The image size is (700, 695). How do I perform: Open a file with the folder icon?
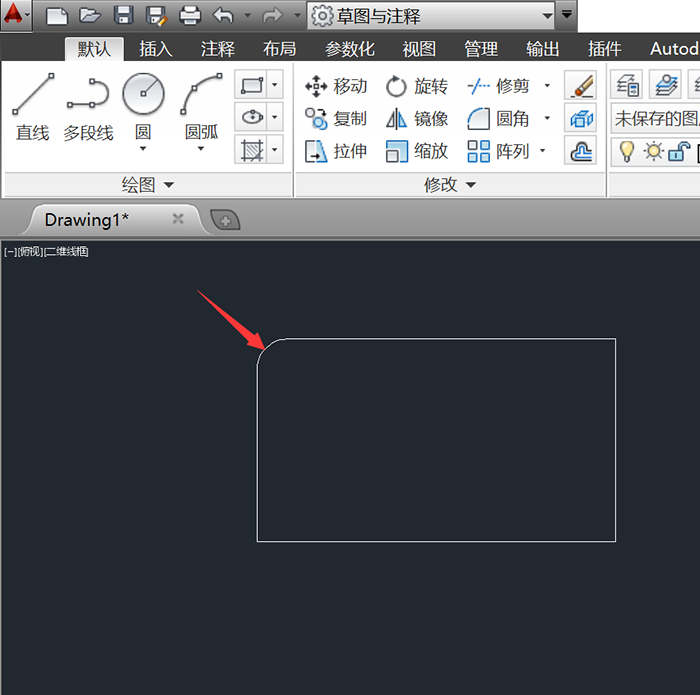tap(90, 16)
